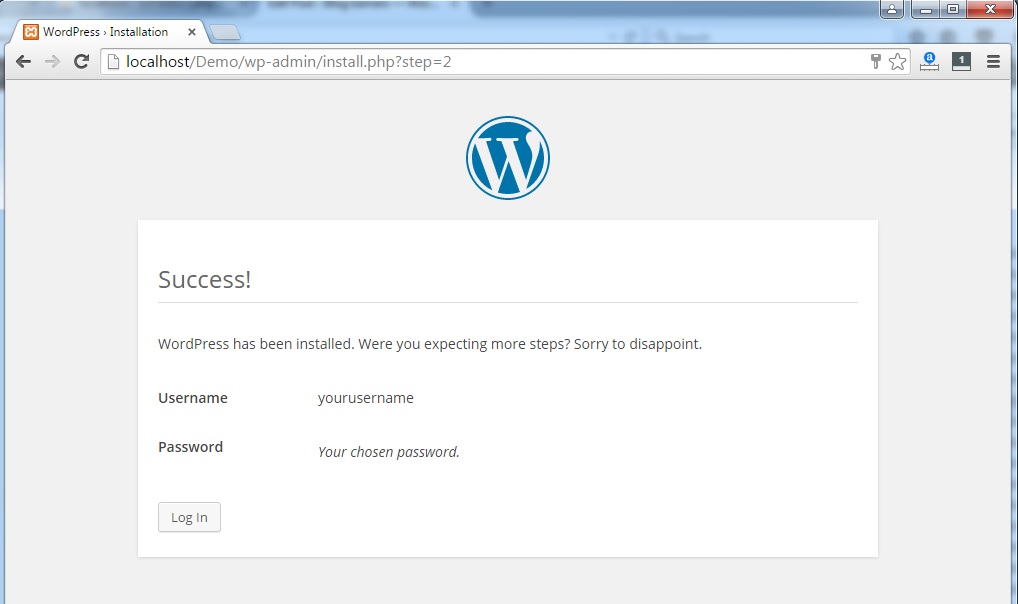Viewport: 1018px width, 604px height.
Task: Click the Password label
Action: click(190, 447)
